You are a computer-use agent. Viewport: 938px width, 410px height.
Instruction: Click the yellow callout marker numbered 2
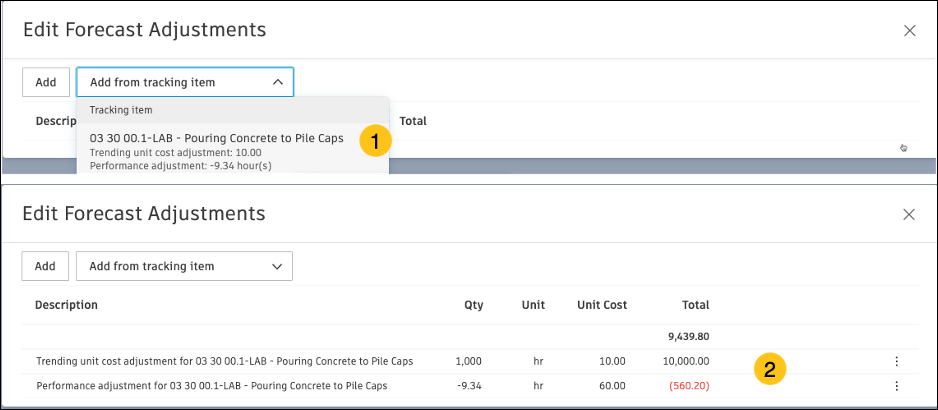pos(768,369)
